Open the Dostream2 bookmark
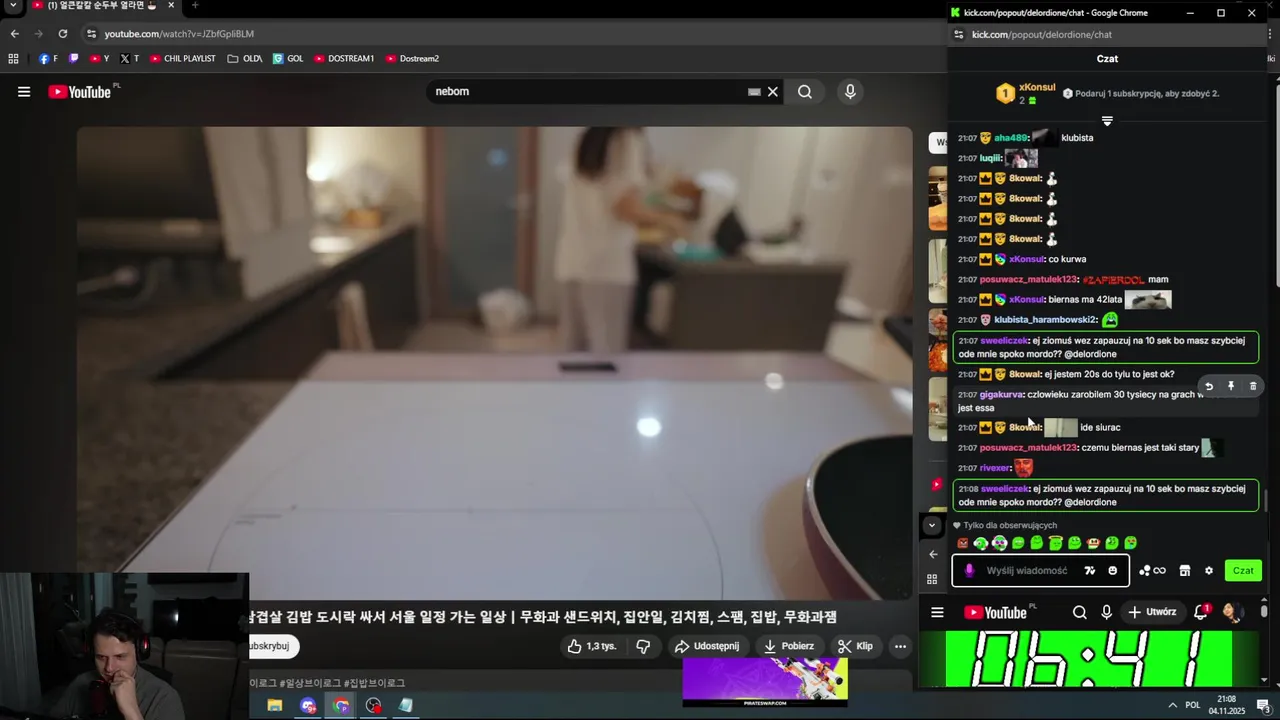The height and width of the screenshot is (720, 1280). [412, 59]
